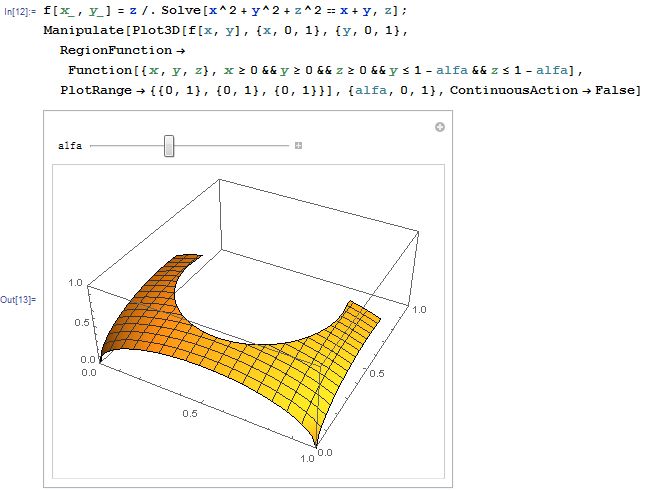Click the alfa slider track right of the thumb
648x490 pixels.
click(x=231, y=146)
